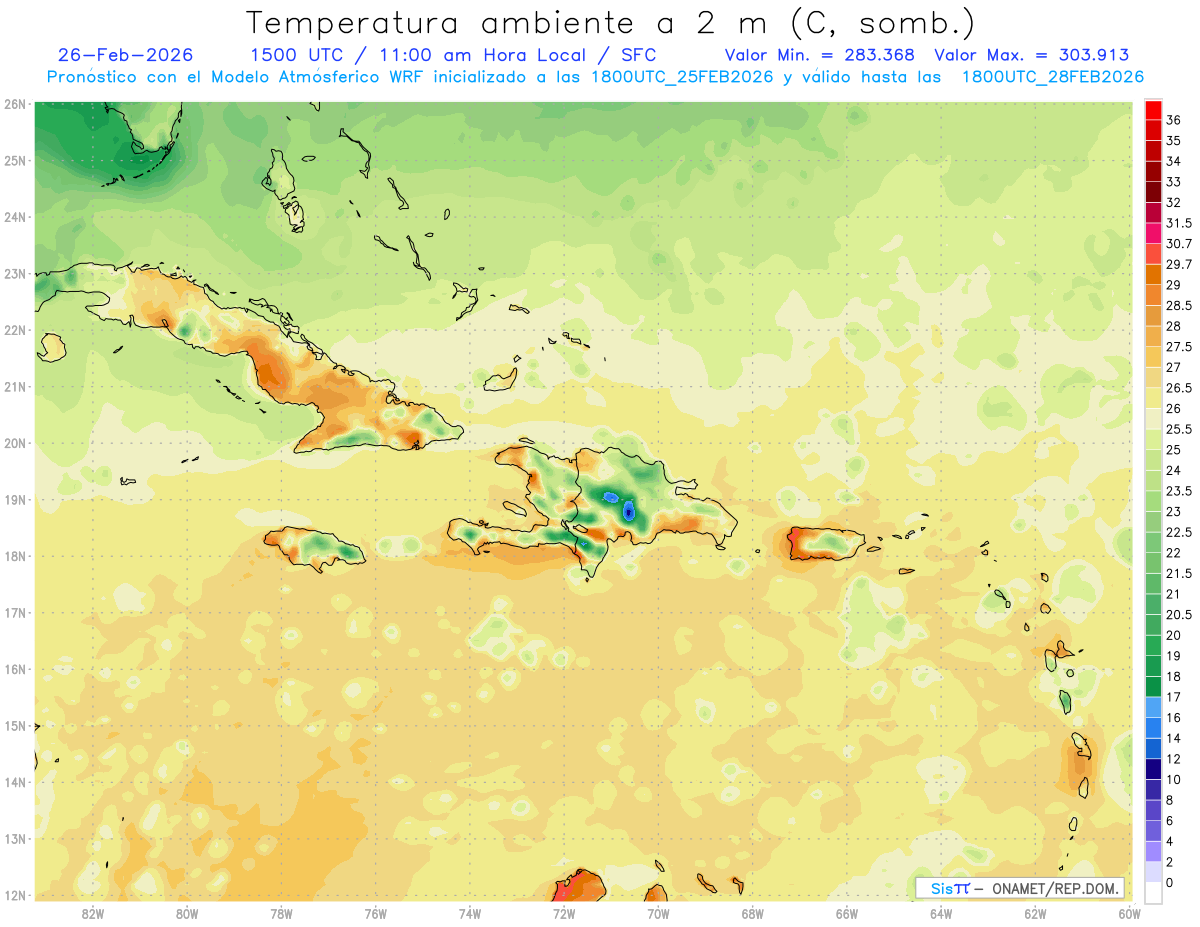Click the '26N' latitude label

15,104
